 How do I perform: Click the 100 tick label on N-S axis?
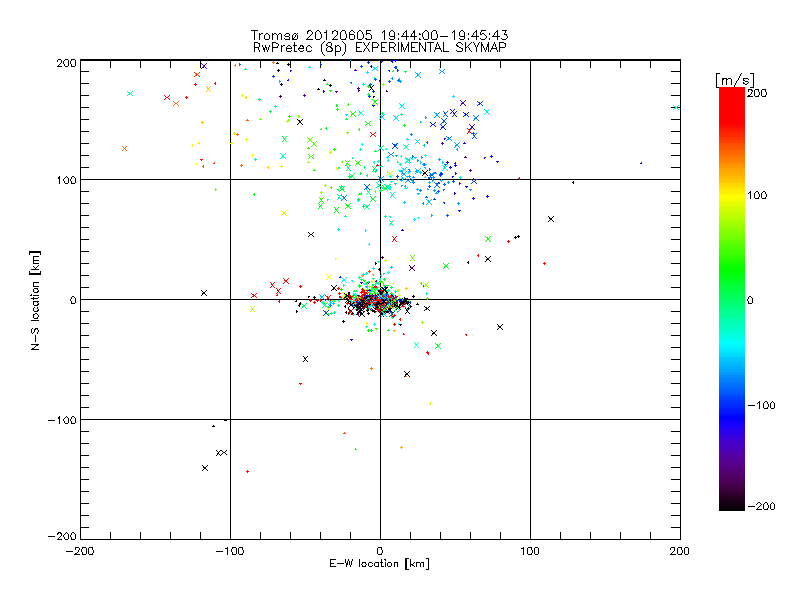point(66,180)
